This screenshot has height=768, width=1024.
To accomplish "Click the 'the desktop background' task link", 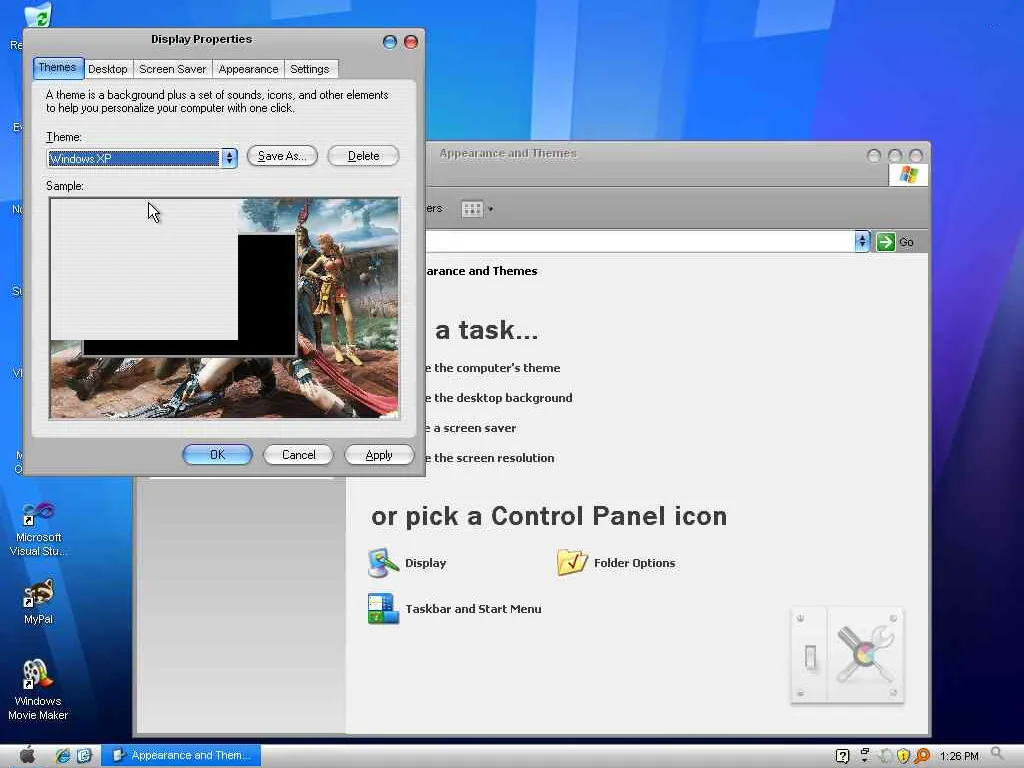I will 499,398.
